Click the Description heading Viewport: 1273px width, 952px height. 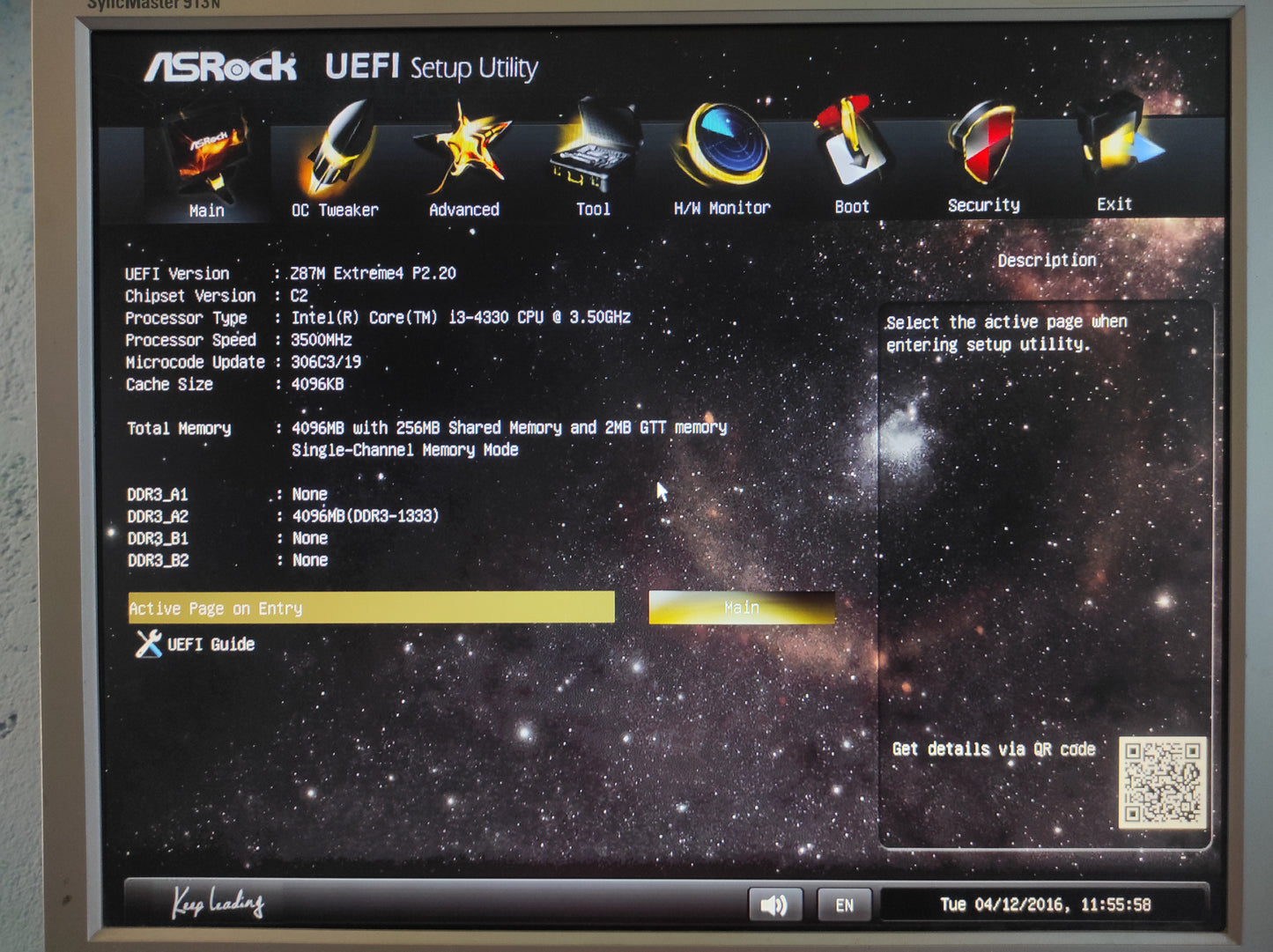[1047, 260]
